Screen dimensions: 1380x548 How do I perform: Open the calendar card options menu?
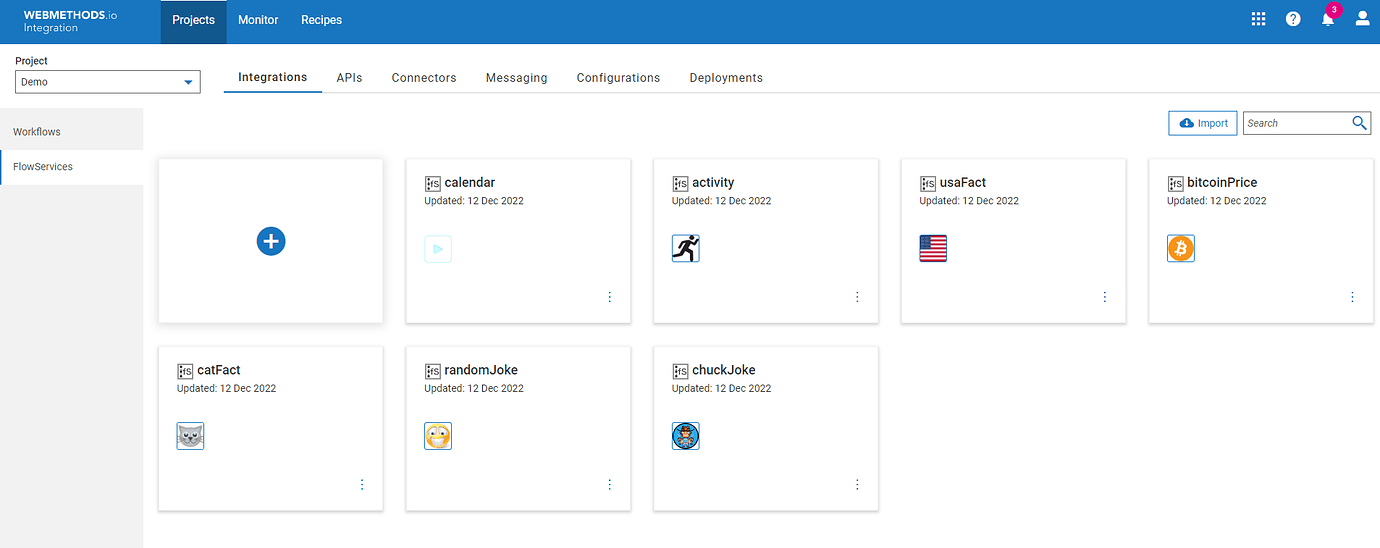point(610,297)
